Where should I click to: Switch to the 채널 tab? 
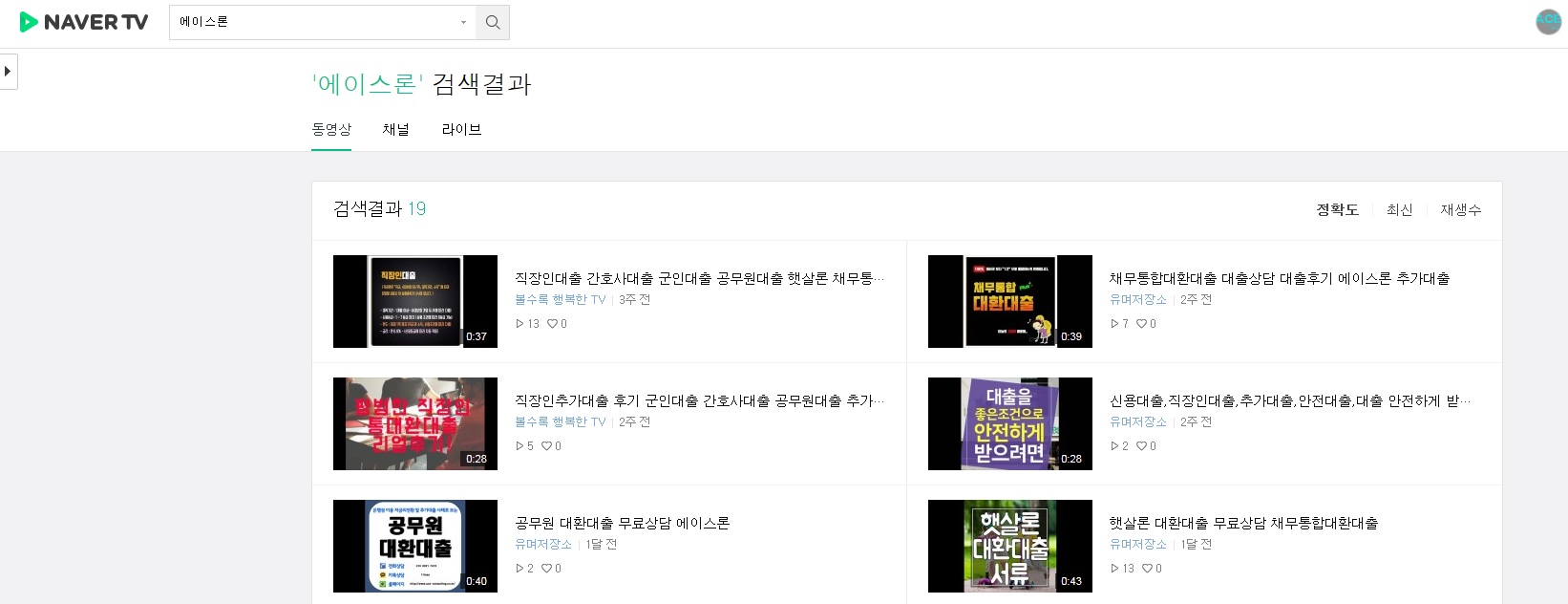[395, 130]
